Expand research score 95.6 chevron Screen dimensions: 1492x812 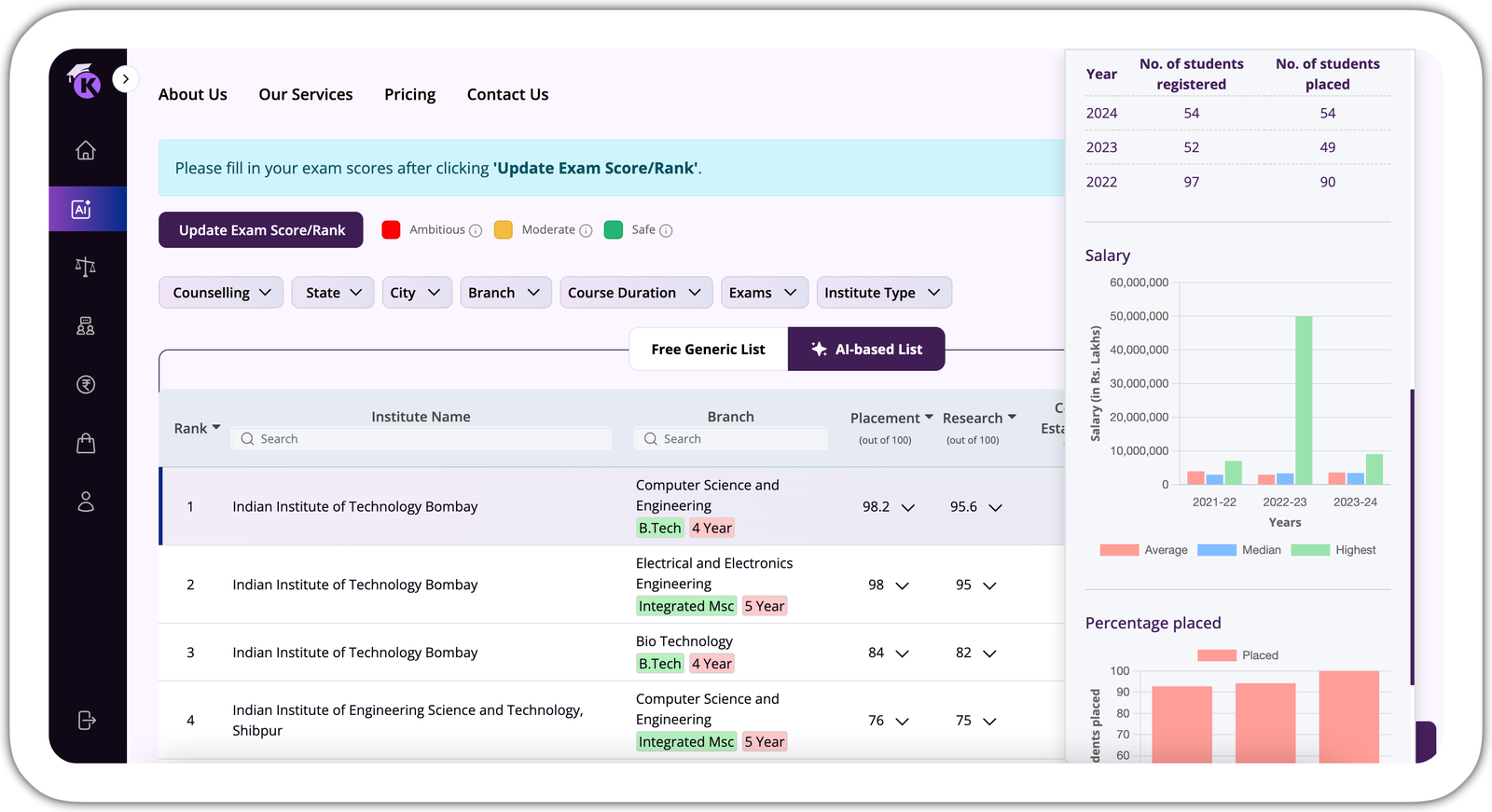[x=995, y=508]
